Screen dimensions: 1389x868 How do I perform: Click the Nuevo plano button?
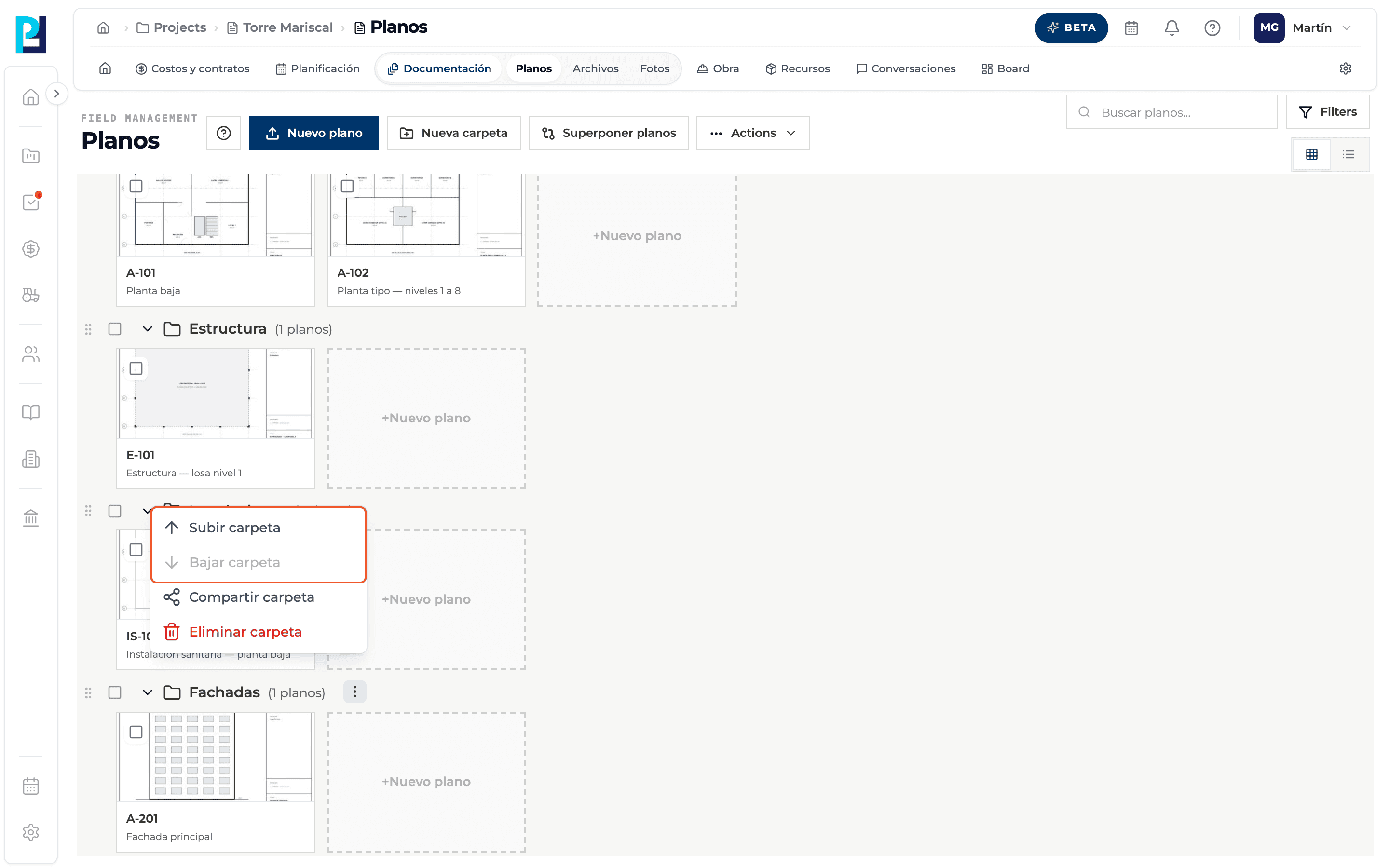pyautogui.click(x=313, y=133)
